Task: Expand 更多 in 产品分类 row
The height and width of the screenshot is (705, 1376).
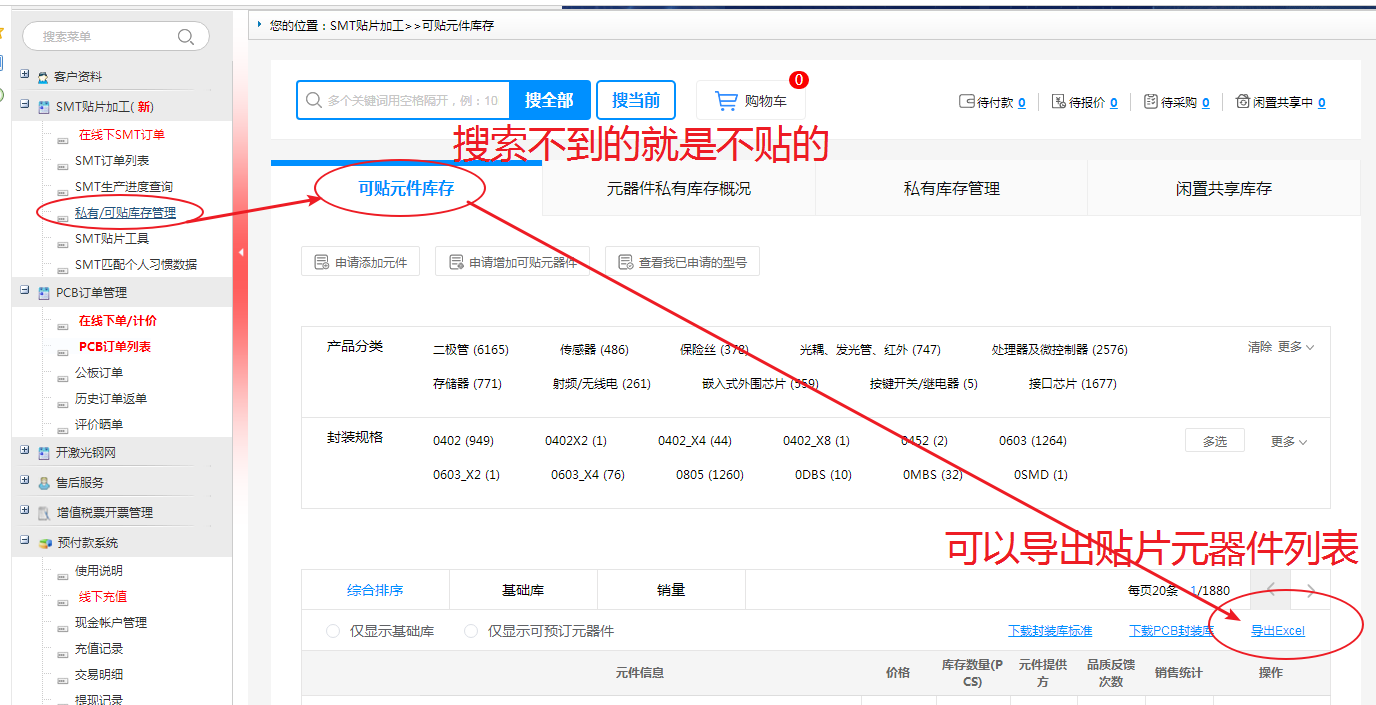Action: tap(1295, 347)
